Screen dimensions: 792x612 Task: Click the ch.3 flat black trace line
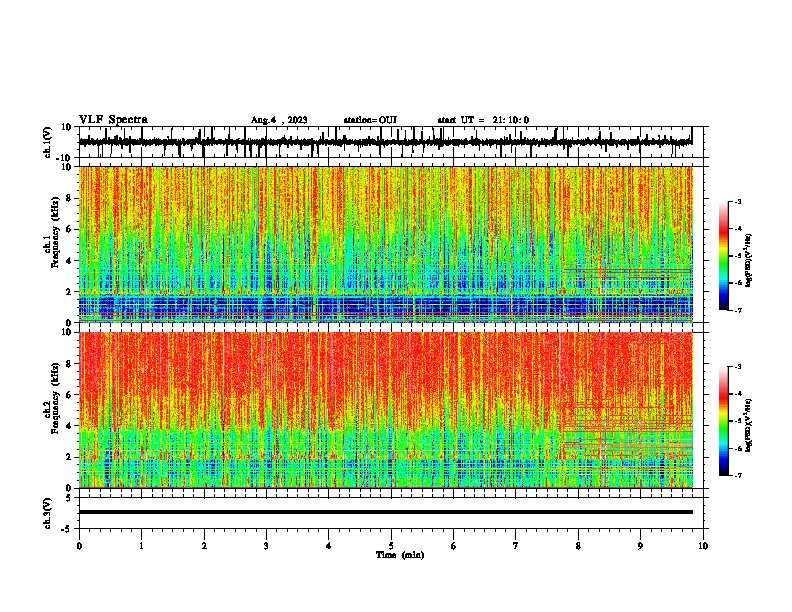tap(385, 512)
